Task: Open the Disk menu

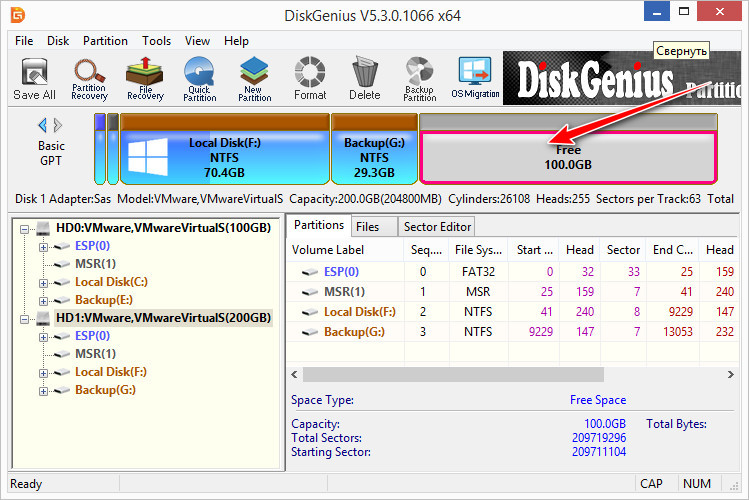Action: coord(58,41)
